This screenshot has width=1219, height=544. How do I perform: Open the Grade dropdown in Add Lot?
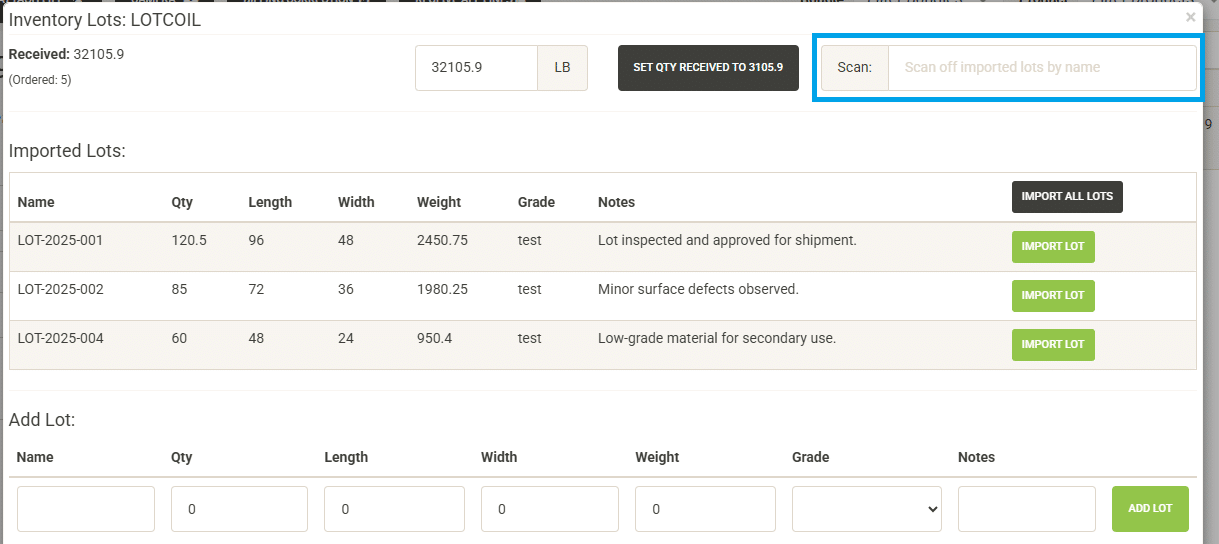point(866,509)
